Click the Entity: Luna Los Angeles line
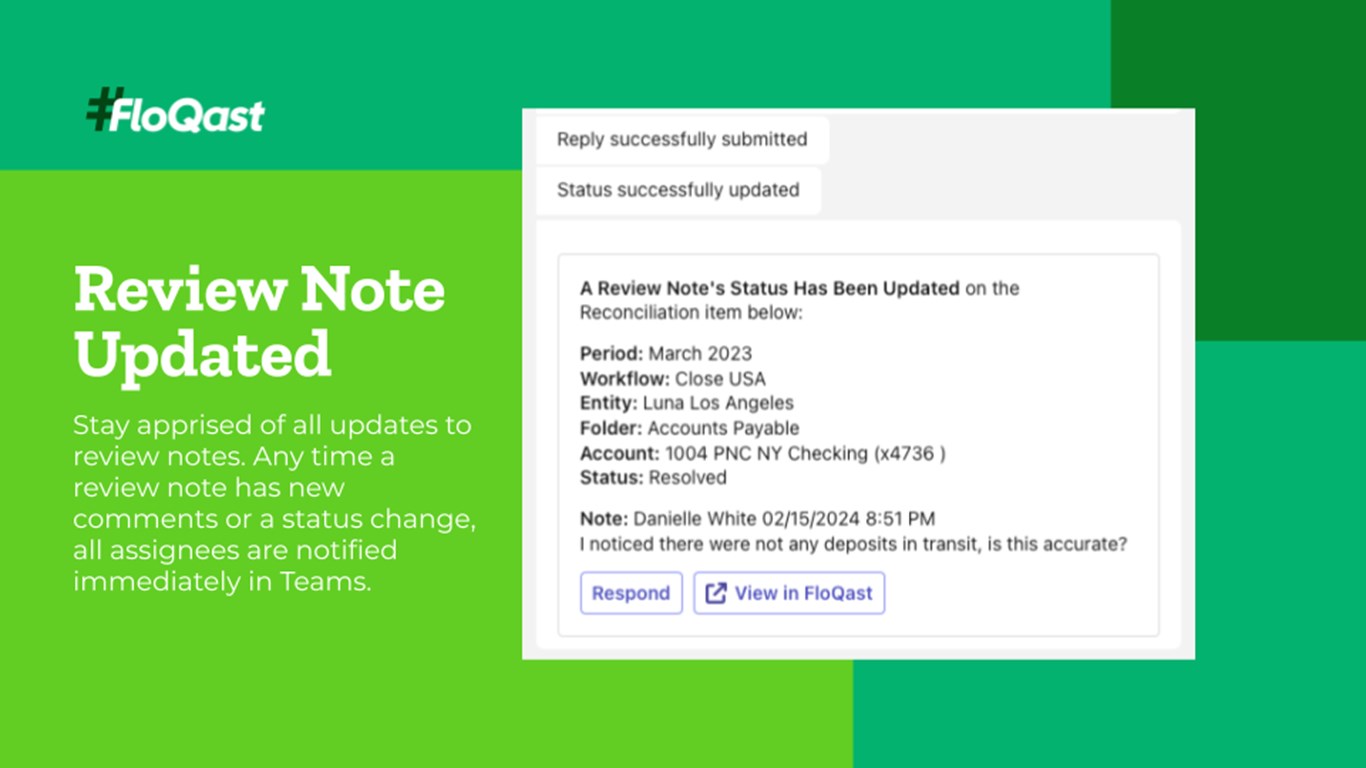Image resolution: width=1366 pixels, height=768 pixels. tap(686, 403)
